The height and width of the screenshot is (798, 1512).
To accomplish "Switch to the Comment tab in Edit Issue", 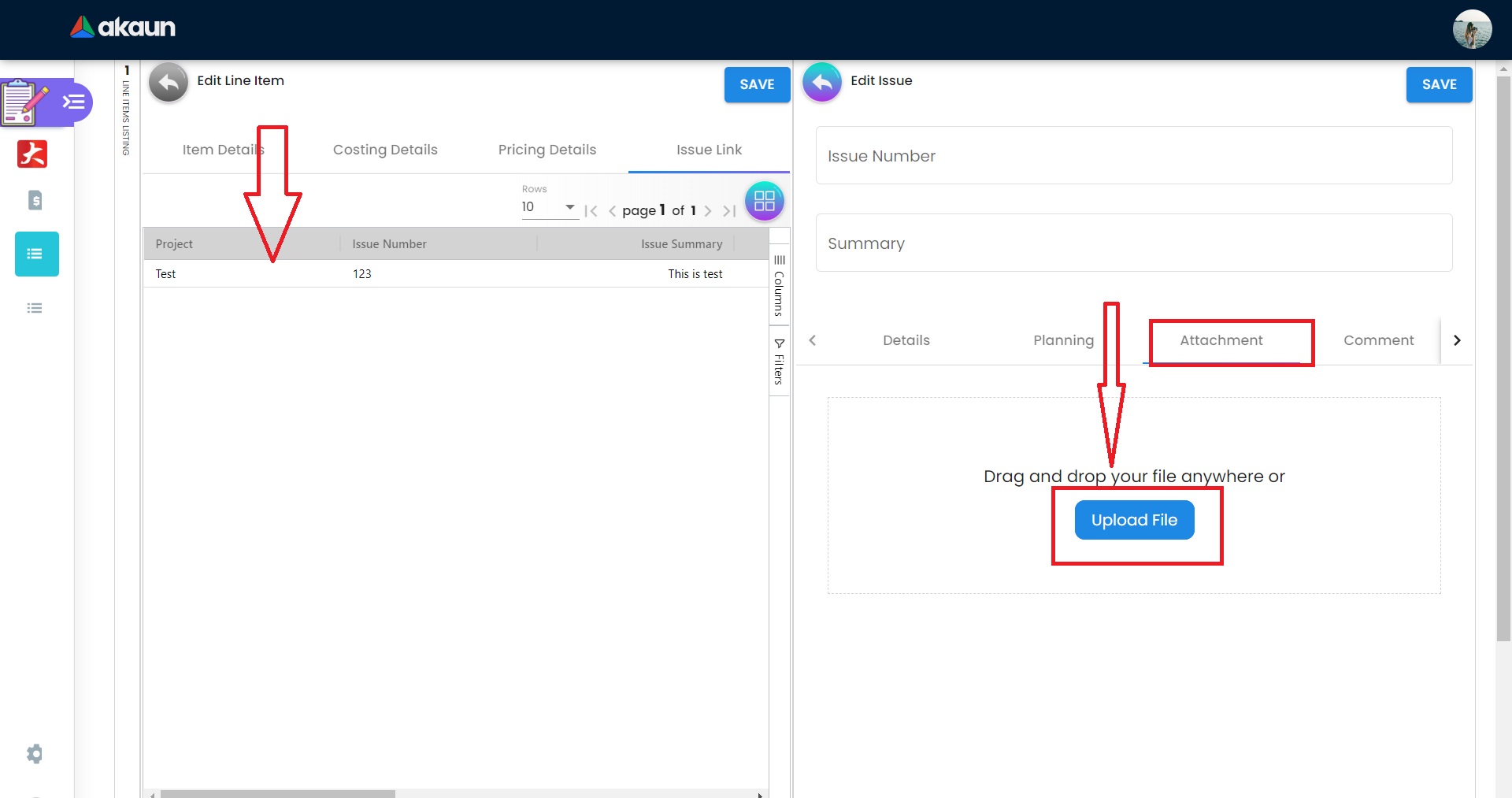I will [1379, 340].
